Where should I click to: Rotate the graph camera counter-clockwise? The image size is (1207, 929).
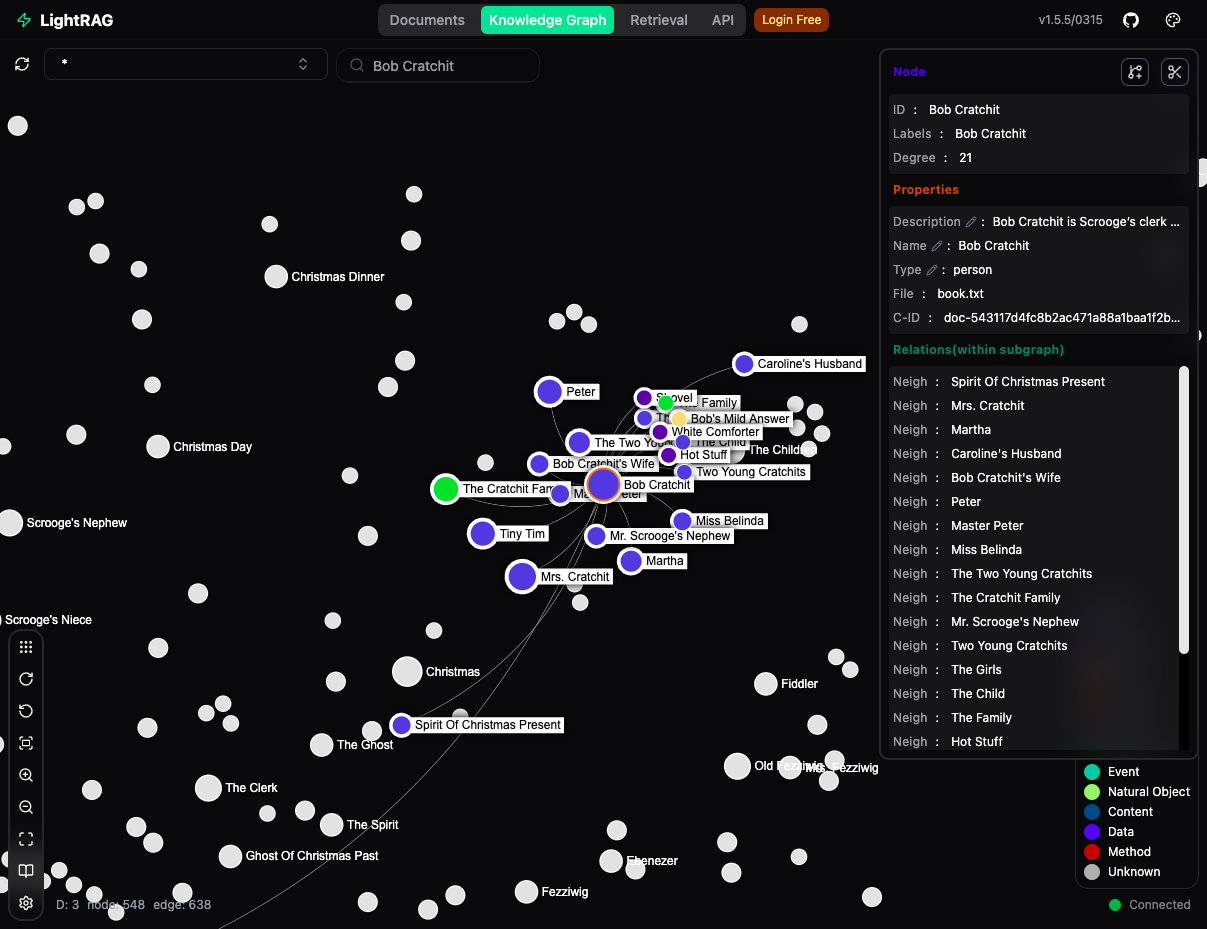pyautogui.click(x=26, y=711)
